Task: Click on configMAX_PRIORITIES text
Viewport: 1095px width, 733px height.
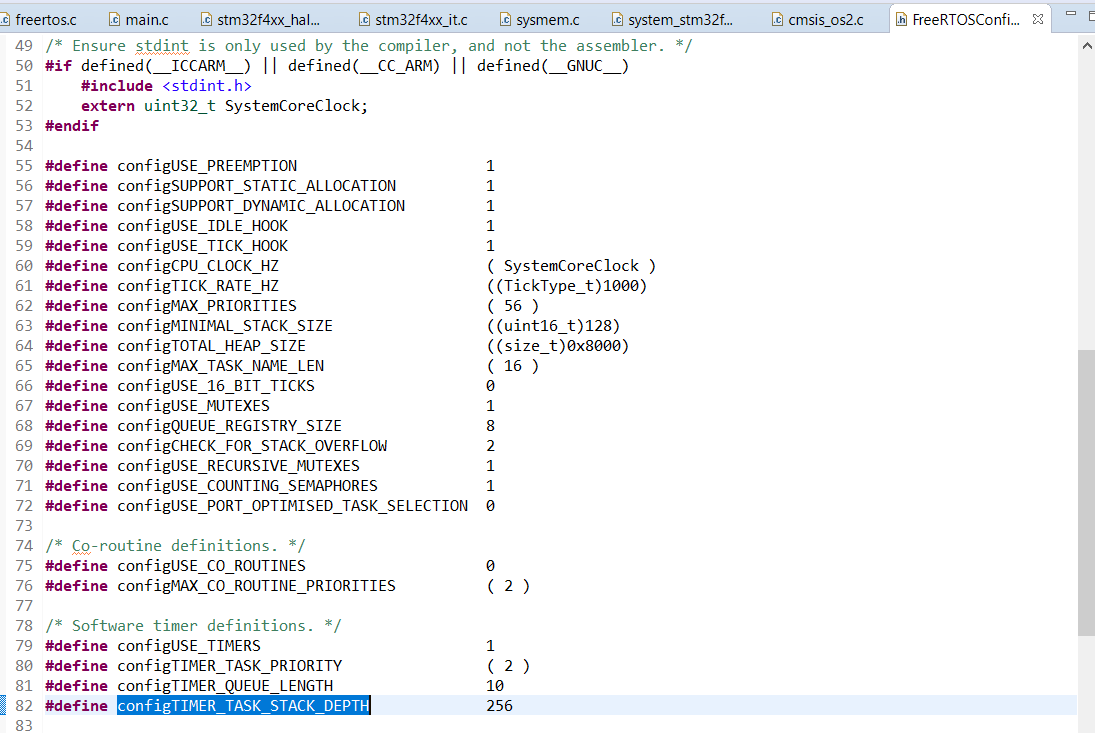Action: pyautogui.click(x=207, y=306)
